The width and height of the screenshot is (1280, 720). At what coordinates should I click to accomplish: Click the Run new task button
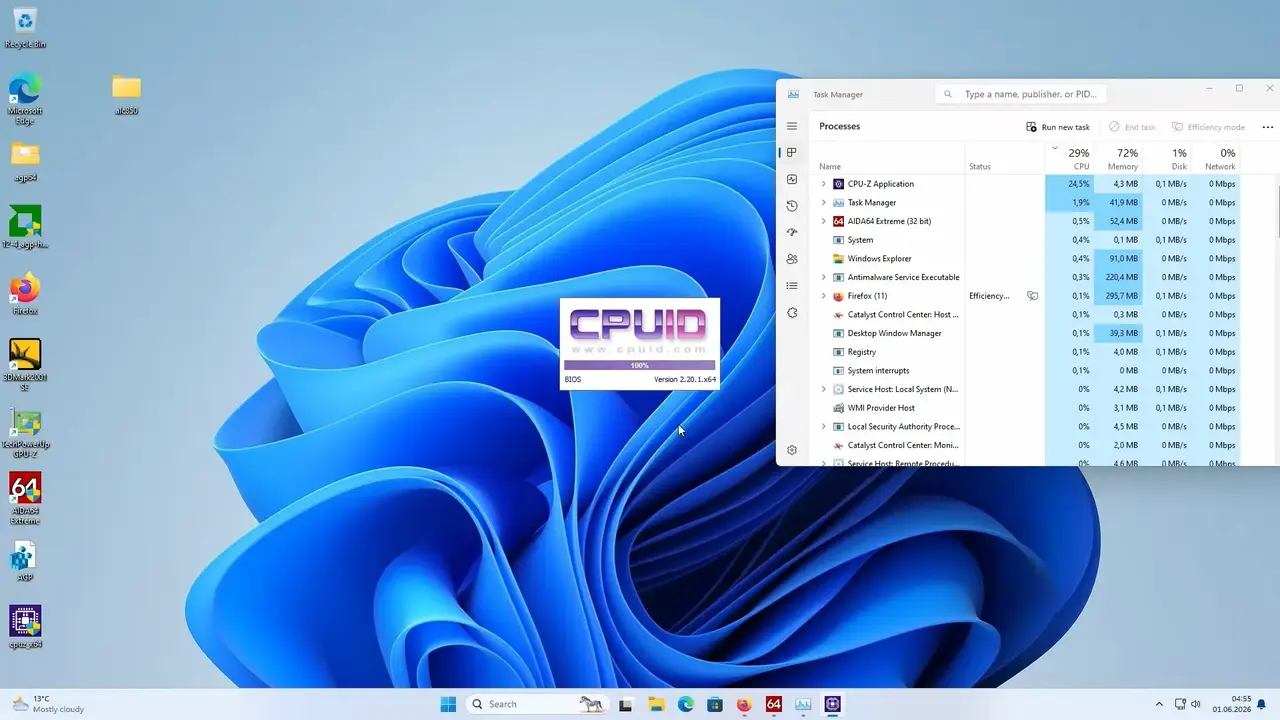pyautogui.click(x=1058, y=127)
